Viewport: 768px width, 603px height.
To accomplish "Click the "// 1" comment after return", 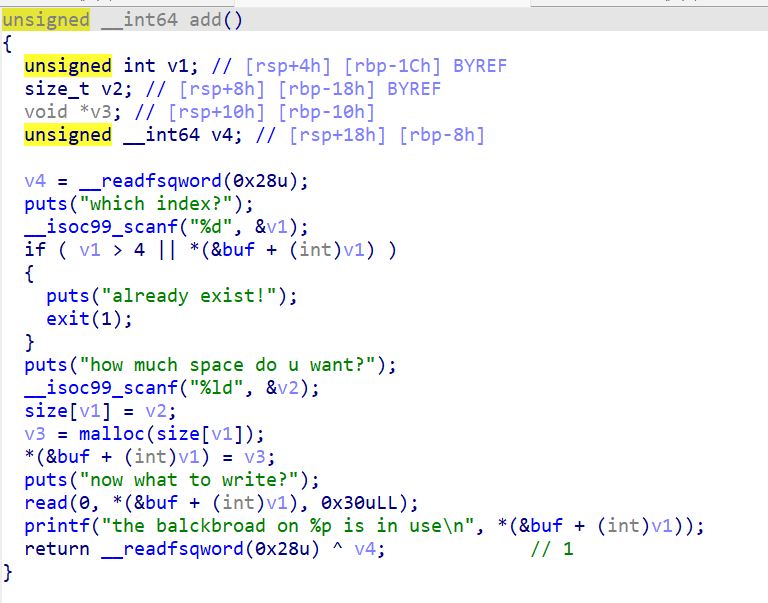I will pyautogui.click(x=552, y=549).
